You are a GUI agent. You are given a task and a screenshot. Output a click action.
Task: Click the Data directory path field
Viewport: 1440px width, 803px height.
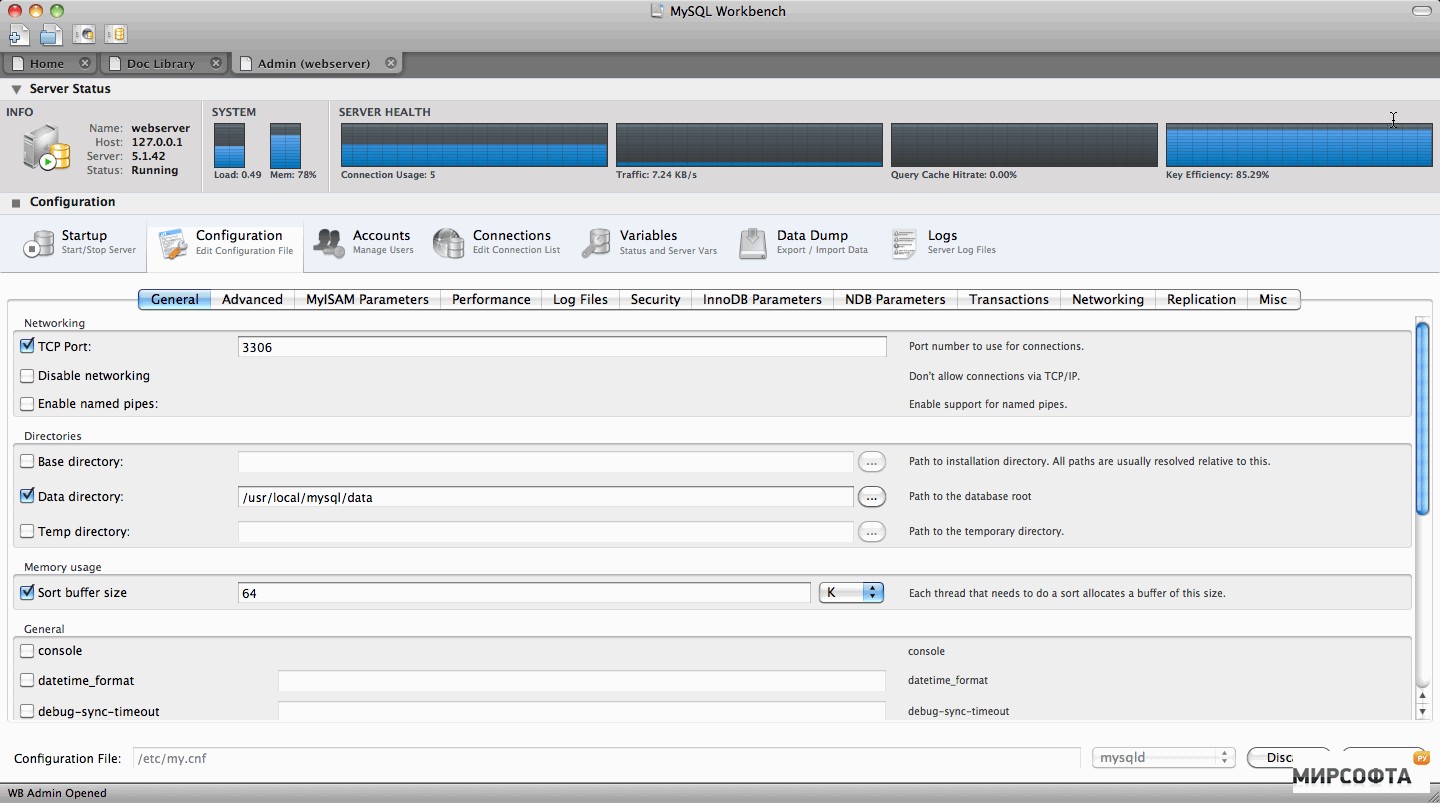546,497
